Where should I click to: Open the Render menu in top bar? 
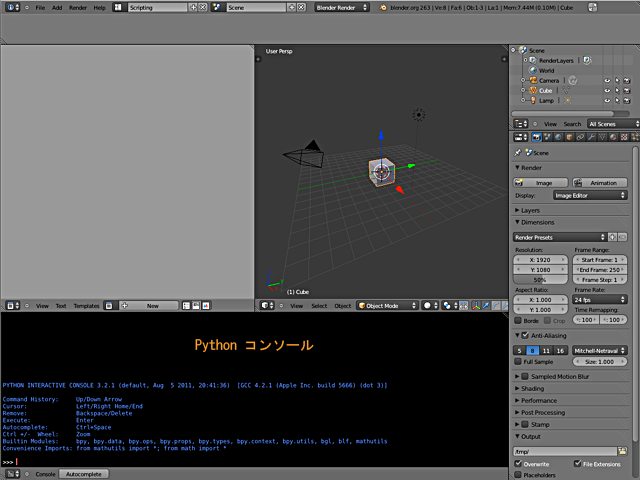[x=77, y=7]
